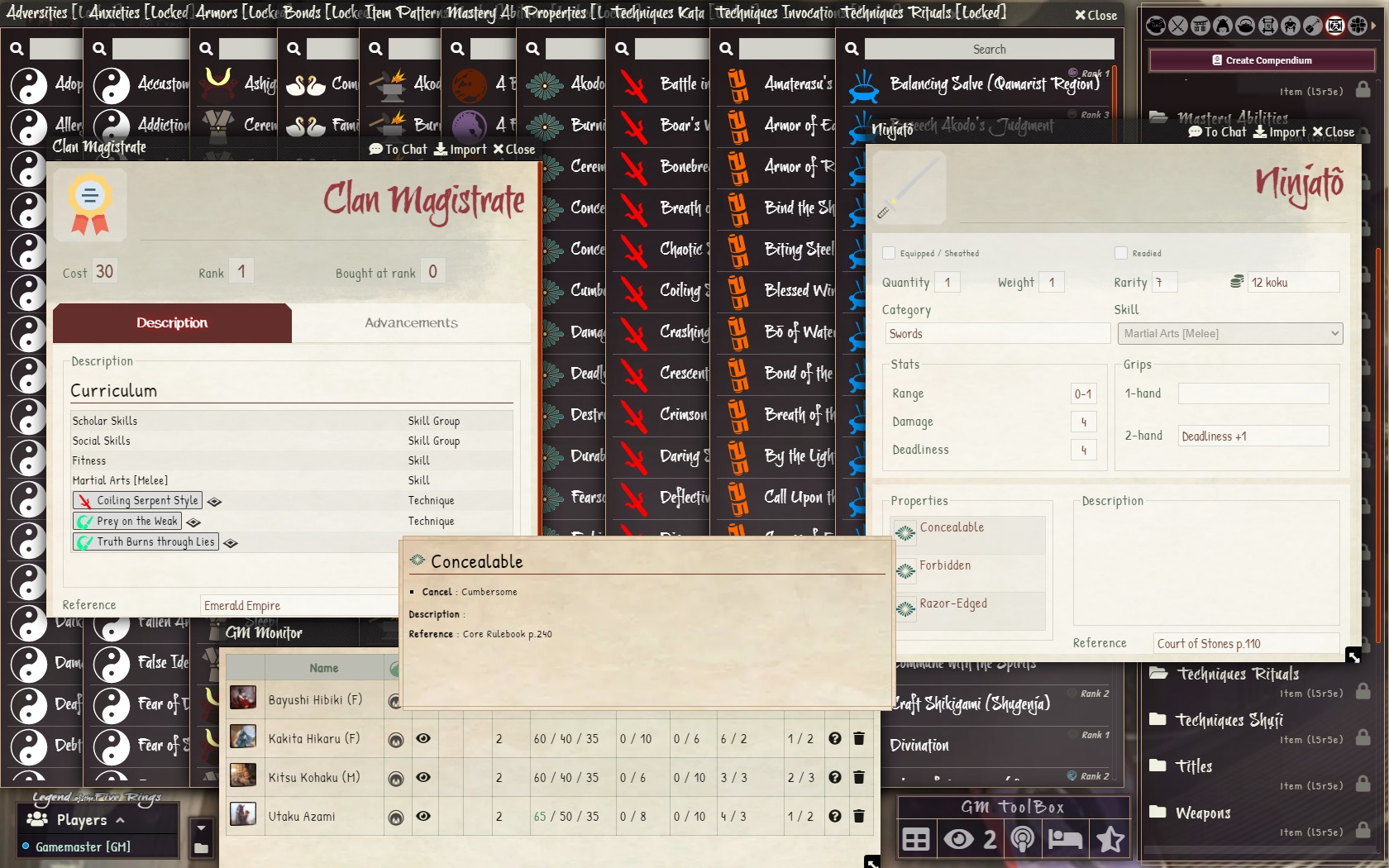
Task: Click the bed rest icon in GM Toolbox
Action: click(1065, 840)
